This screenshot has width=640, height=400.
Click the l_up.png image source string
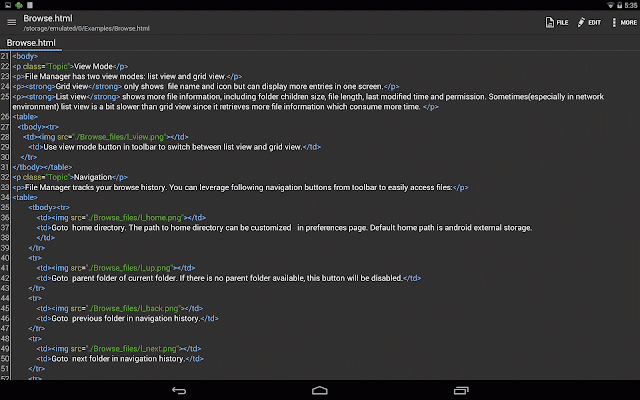pyautogui.click(x=130, y=268)
